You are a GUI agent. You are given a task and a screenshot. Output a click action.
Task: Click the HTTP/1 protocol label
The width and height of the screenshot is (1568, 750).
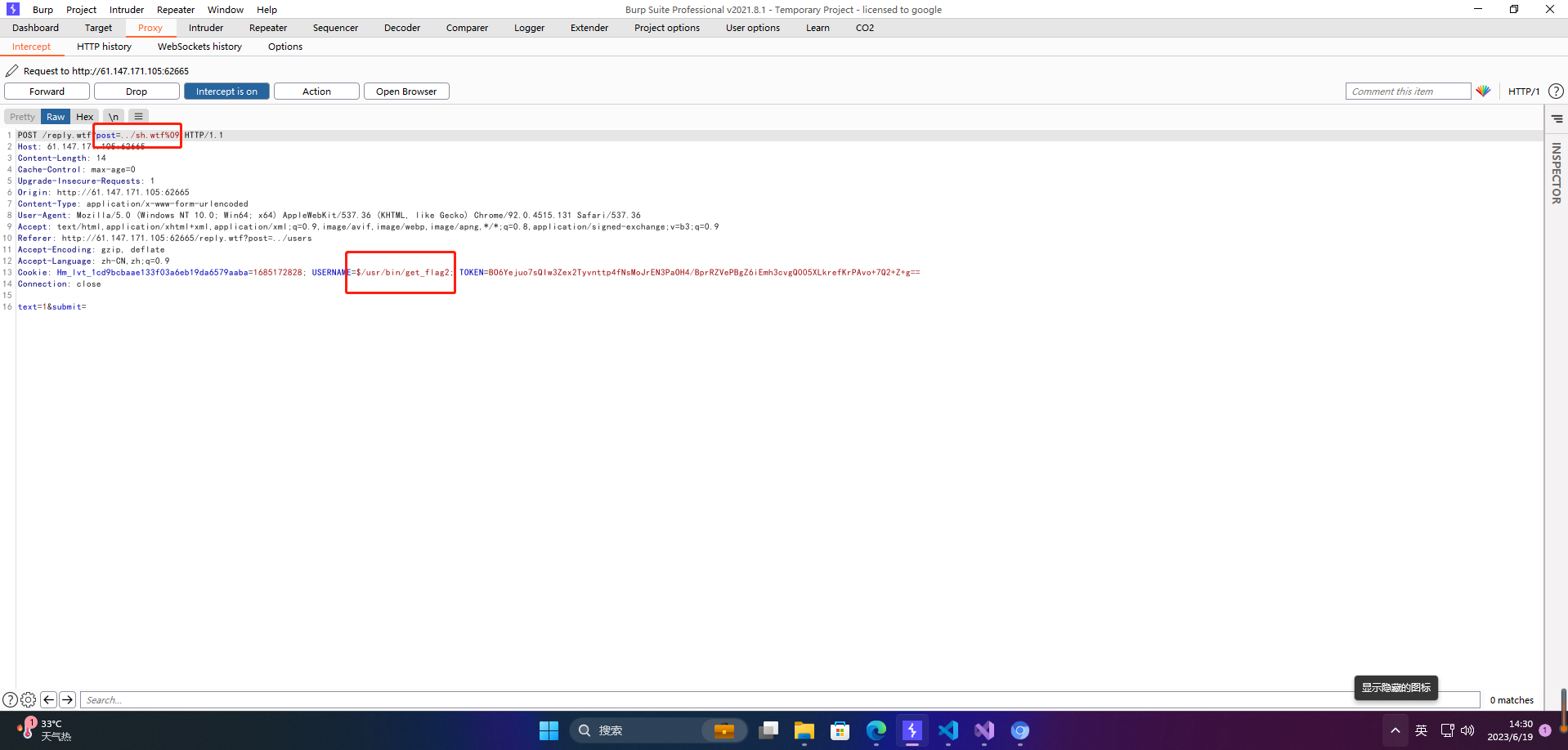(x=1524, y=92)
